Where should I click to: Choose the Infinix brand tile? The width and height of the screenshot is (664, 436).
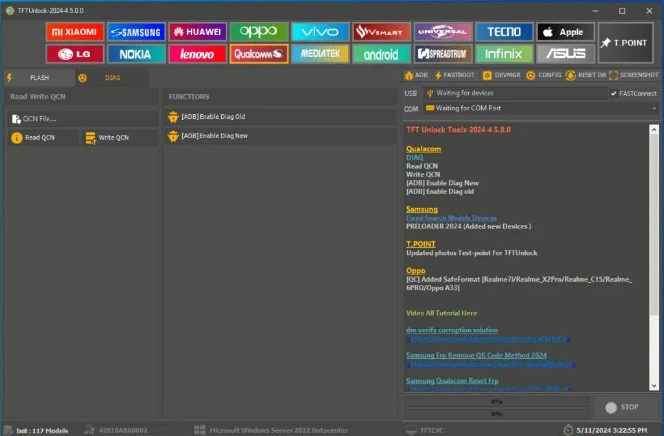pyautogui.click(x=504, y=54)
